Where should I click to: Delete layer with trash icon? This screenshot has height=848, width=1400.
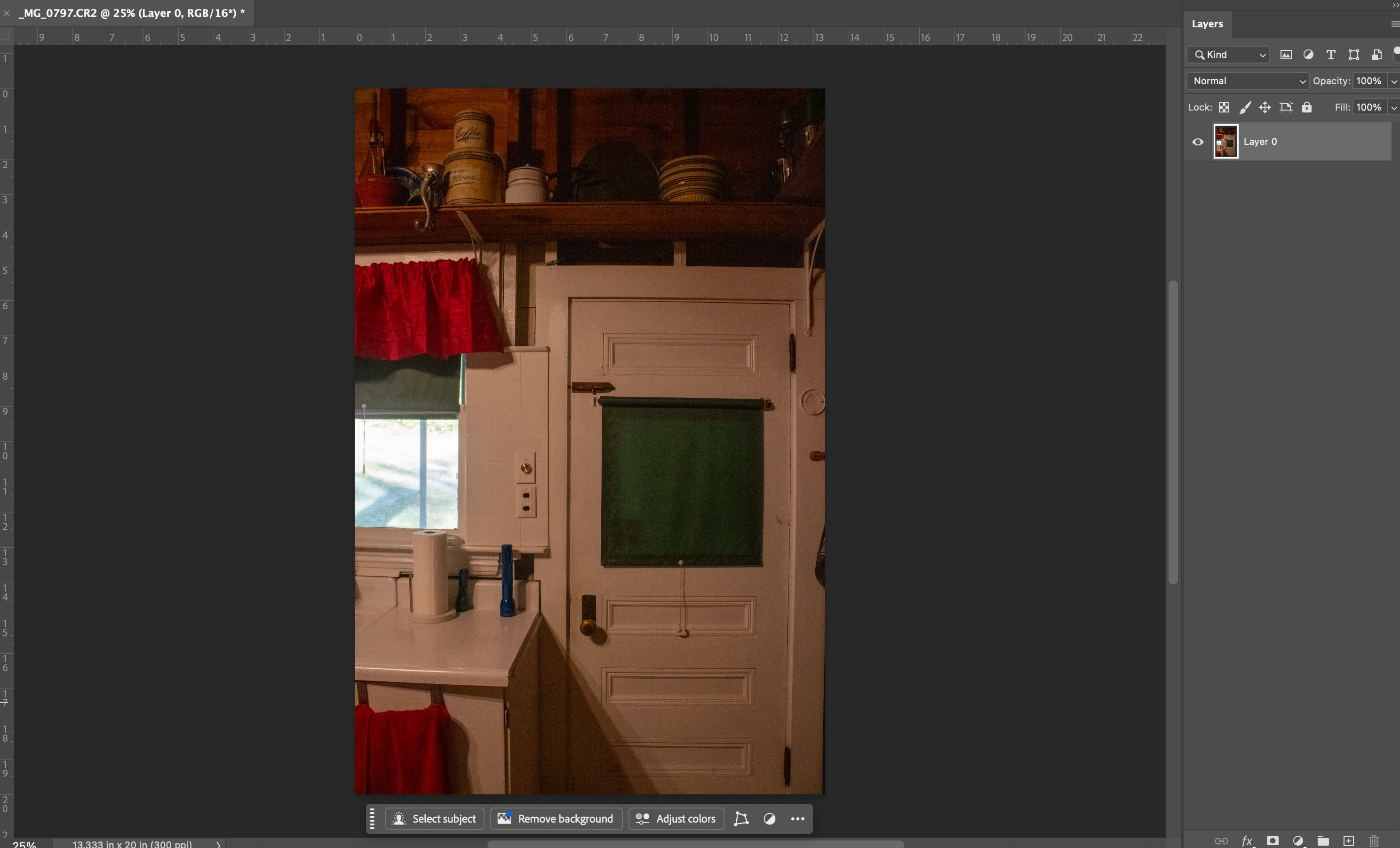pos(1374,840)
